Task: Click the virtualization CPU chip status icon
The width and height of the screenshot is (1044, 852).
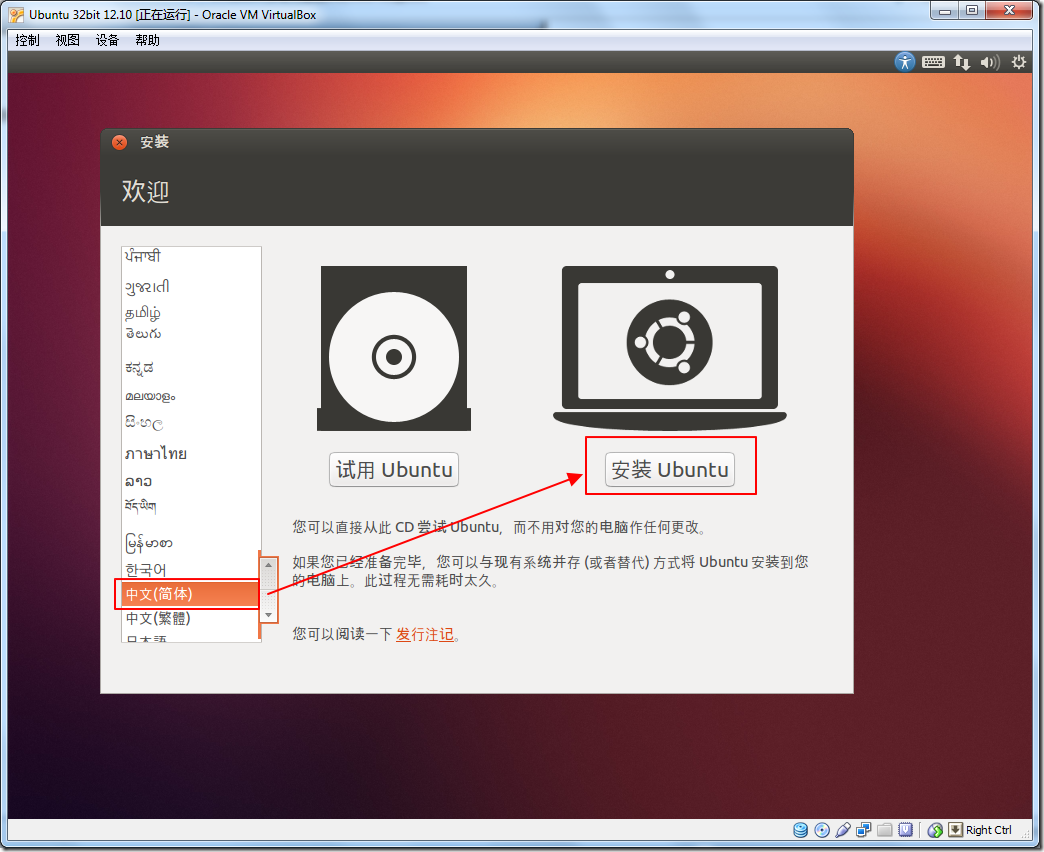Action: coord(906,829)
